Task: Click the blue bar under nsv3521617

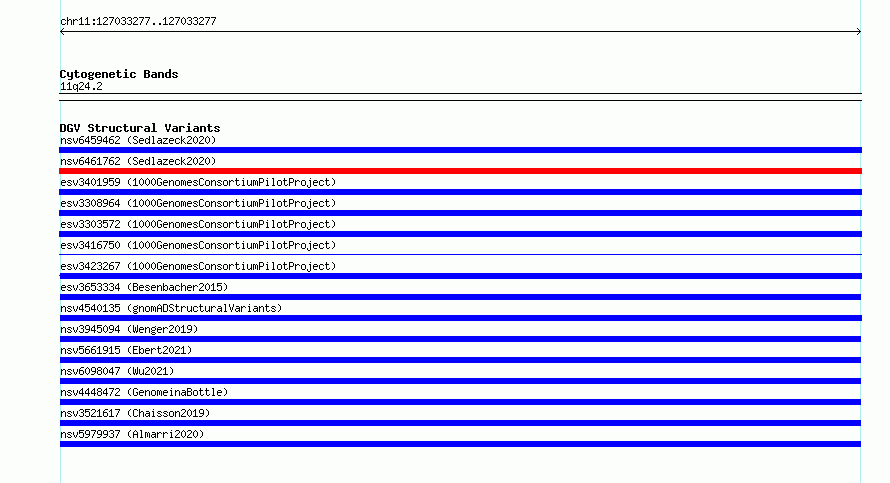Action: click(460, 423)
